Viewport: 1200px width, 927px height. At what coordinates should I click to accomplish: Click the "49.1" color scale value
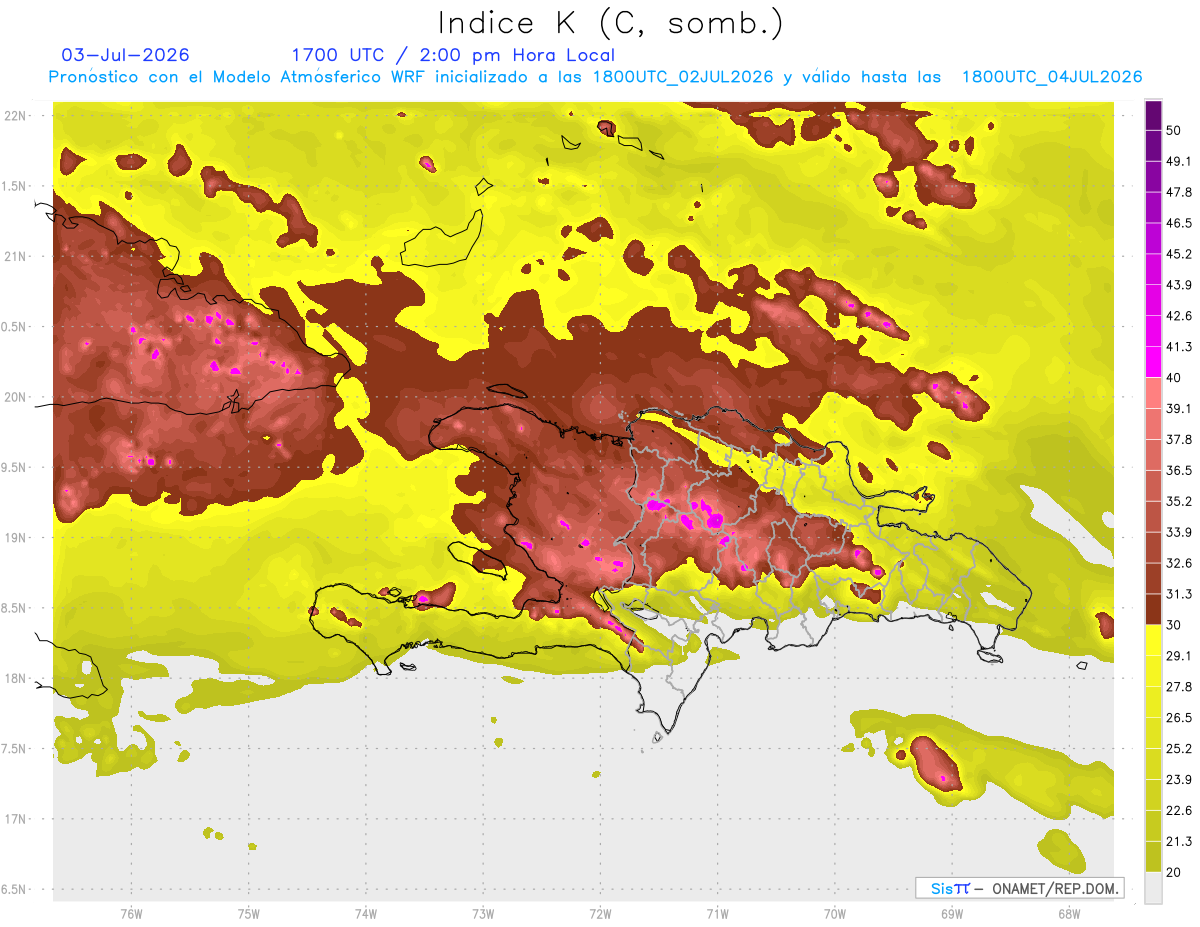click(x=1179, y=162)
